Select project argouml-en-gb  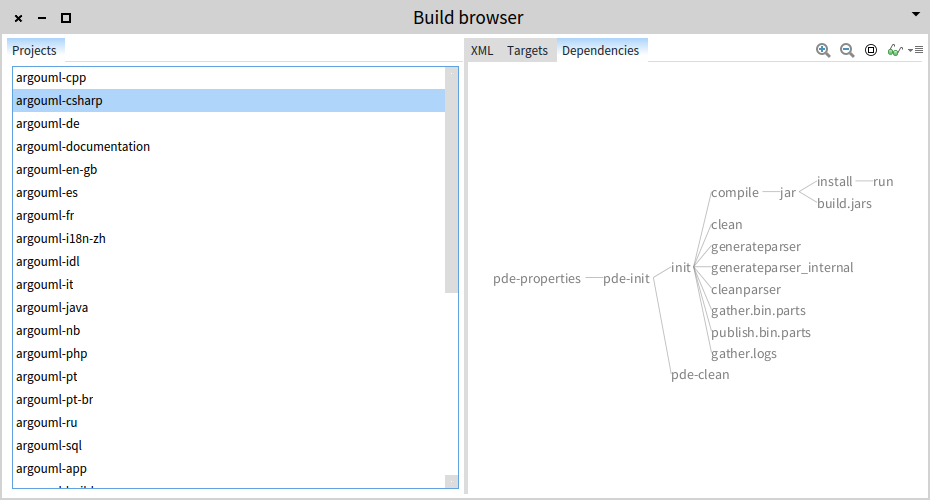229,170
